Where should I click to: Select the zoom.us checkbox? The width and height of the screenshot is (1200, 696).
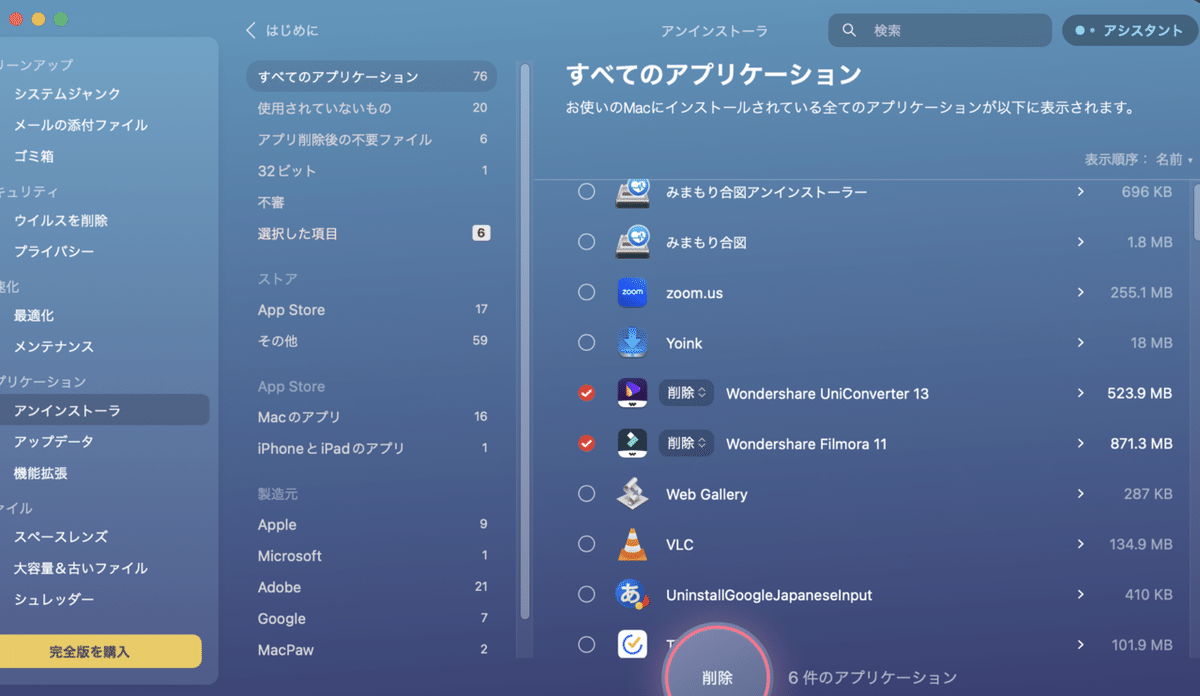(x=587, y=292)
